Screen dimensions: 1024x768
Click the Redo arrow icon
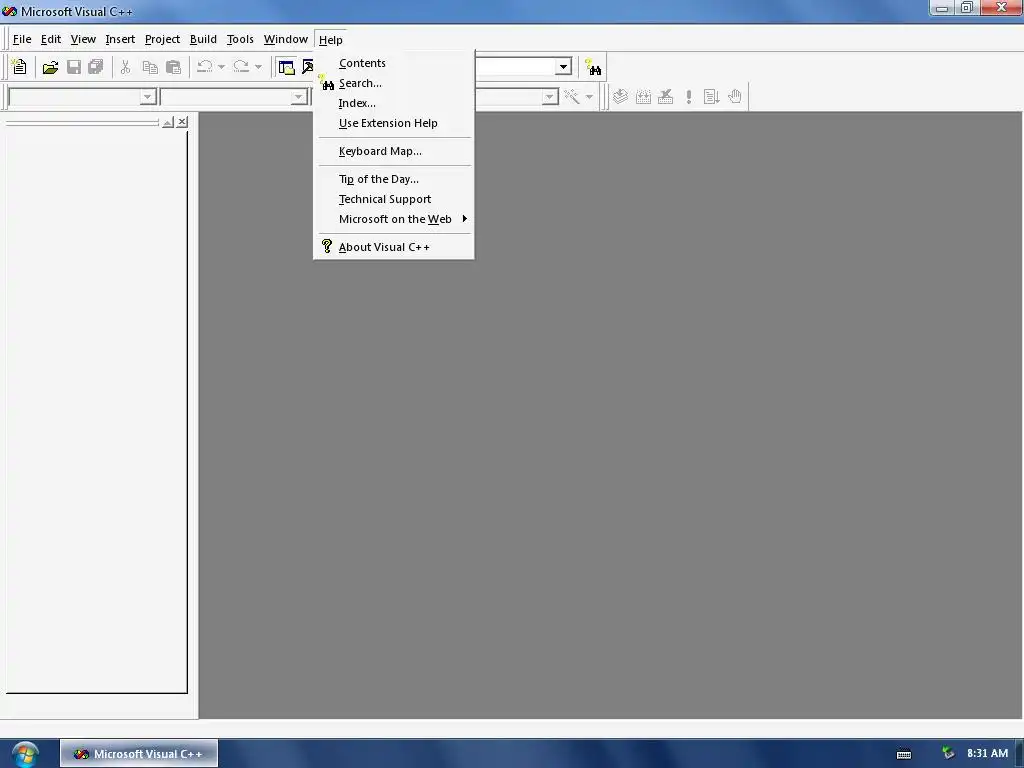click(241, 67)
